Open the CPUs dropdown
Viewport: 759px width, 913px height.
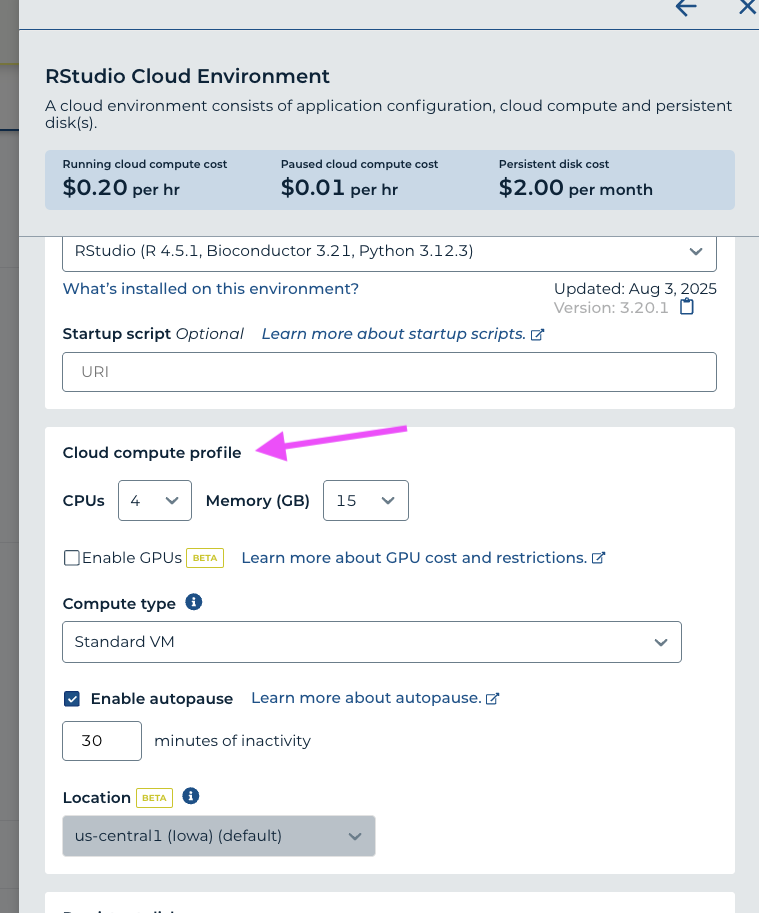tap(155, 501)
